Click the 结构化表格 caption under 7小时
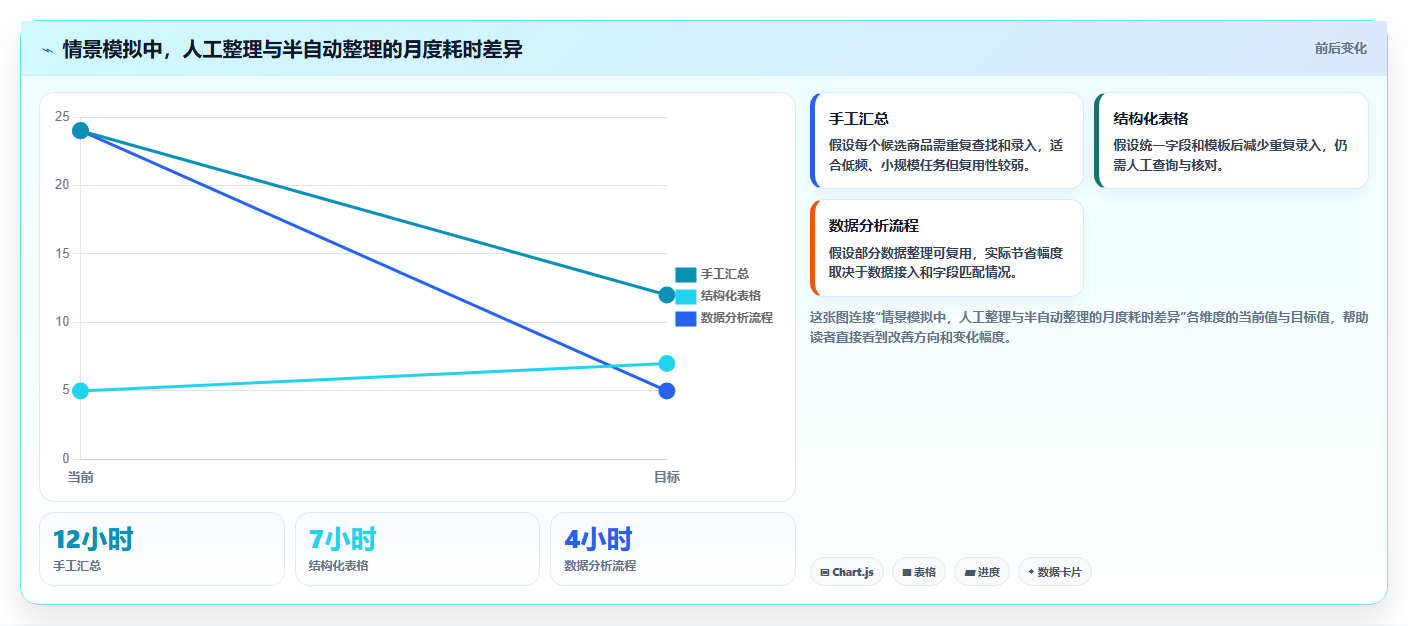The width and height of the screenshot is (1408, 626). coord(339,566)
